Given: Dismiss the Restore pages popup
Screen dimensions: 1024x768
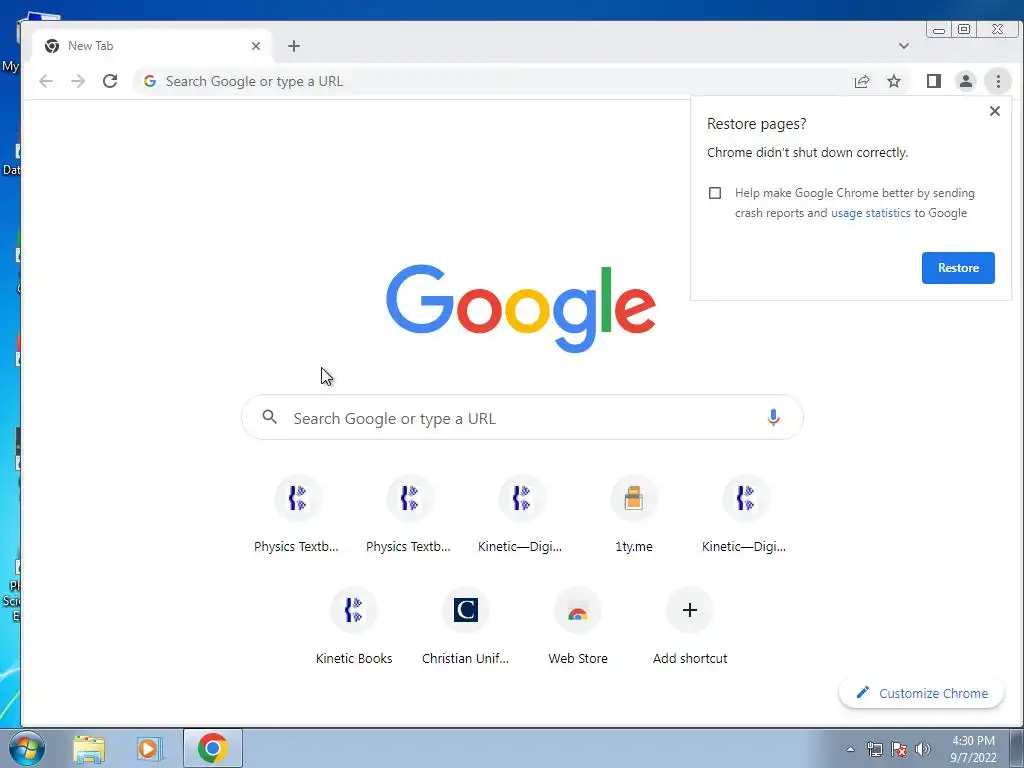Looking at the screenshot, I should [x=995, y=111].
